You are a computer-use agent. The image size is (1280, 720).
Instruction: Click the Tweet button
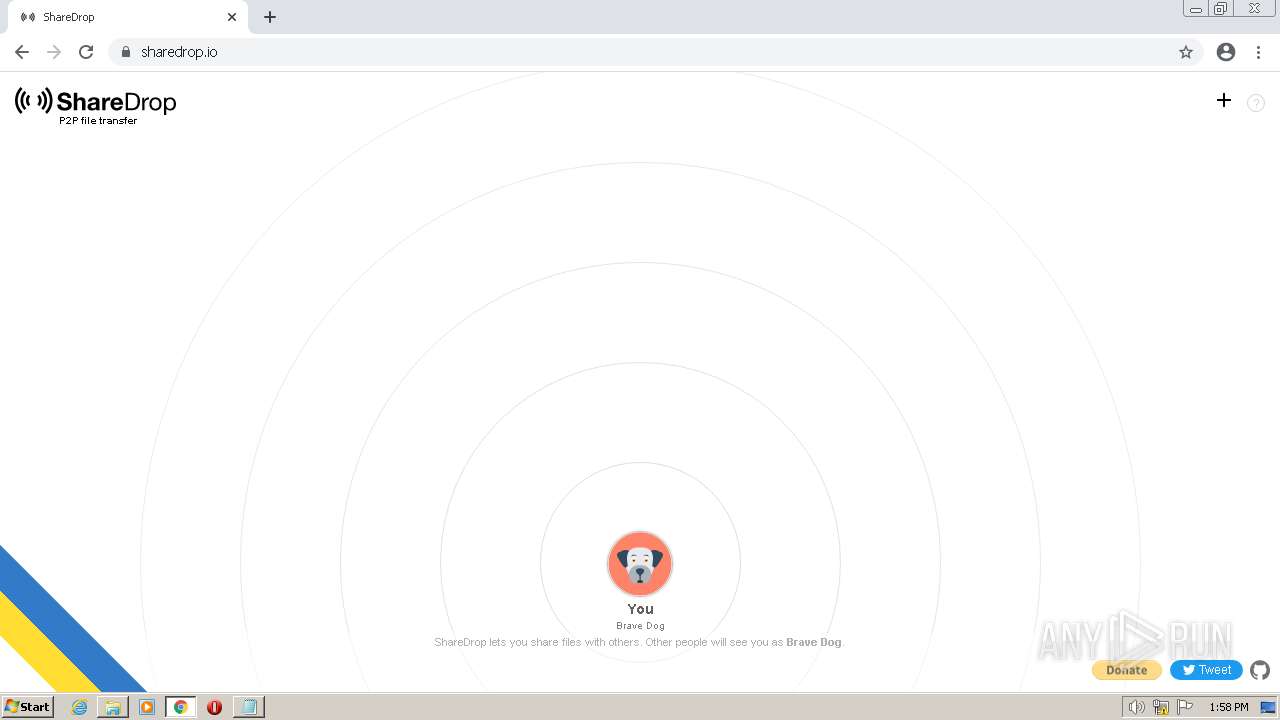[1206, 670]
